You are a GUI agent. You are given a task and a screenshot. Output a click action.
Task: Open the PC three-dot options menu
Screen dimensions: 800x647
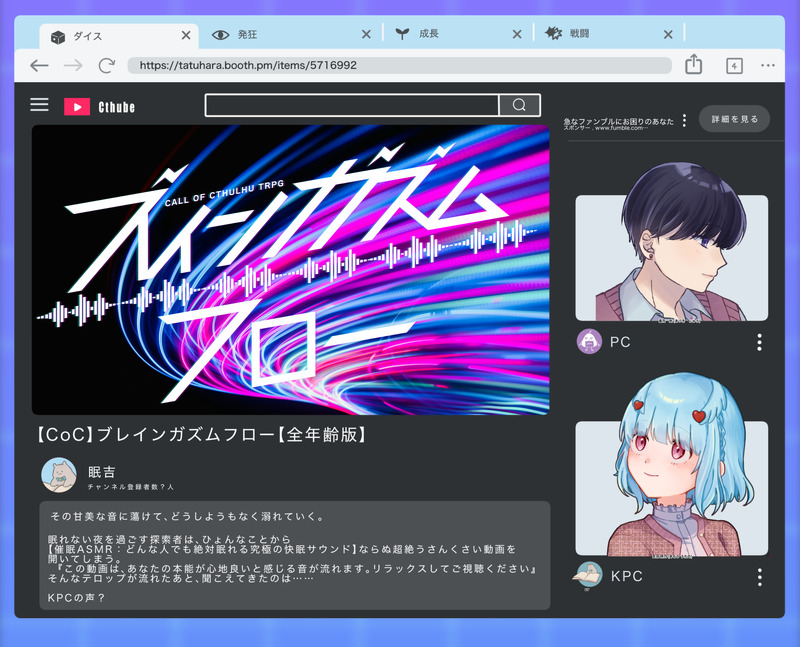tap(758, 343)
